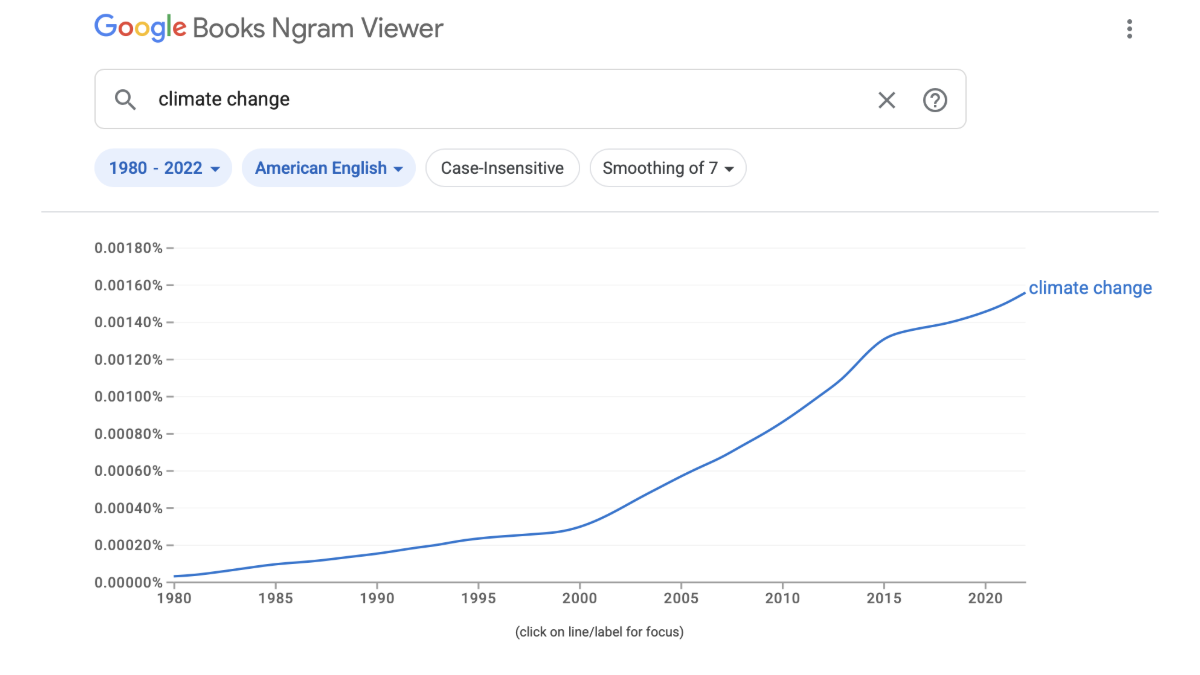This screenshot has width=1200, height=675.
Task: Open the help question mark icon
Action: 935,99
